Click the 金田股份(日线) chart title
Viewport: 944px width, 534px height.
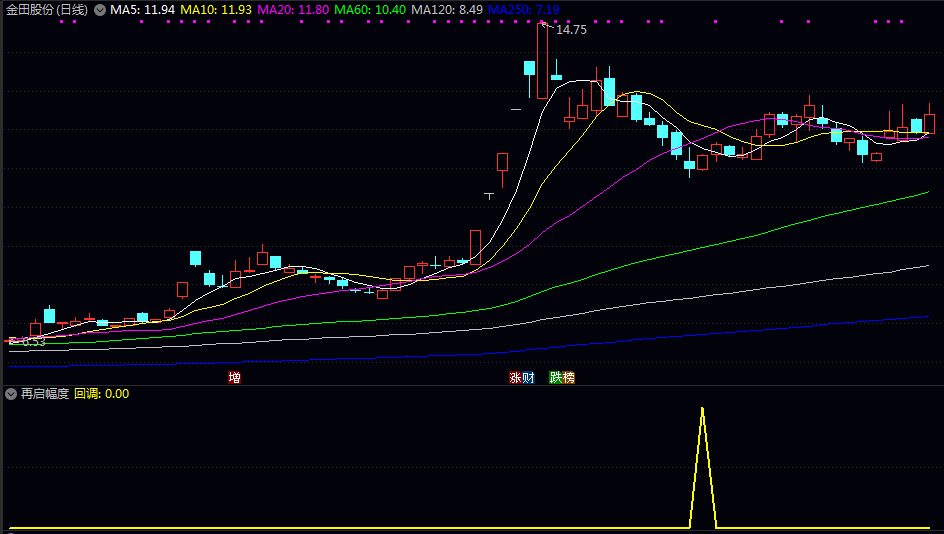tap(46, 10)
